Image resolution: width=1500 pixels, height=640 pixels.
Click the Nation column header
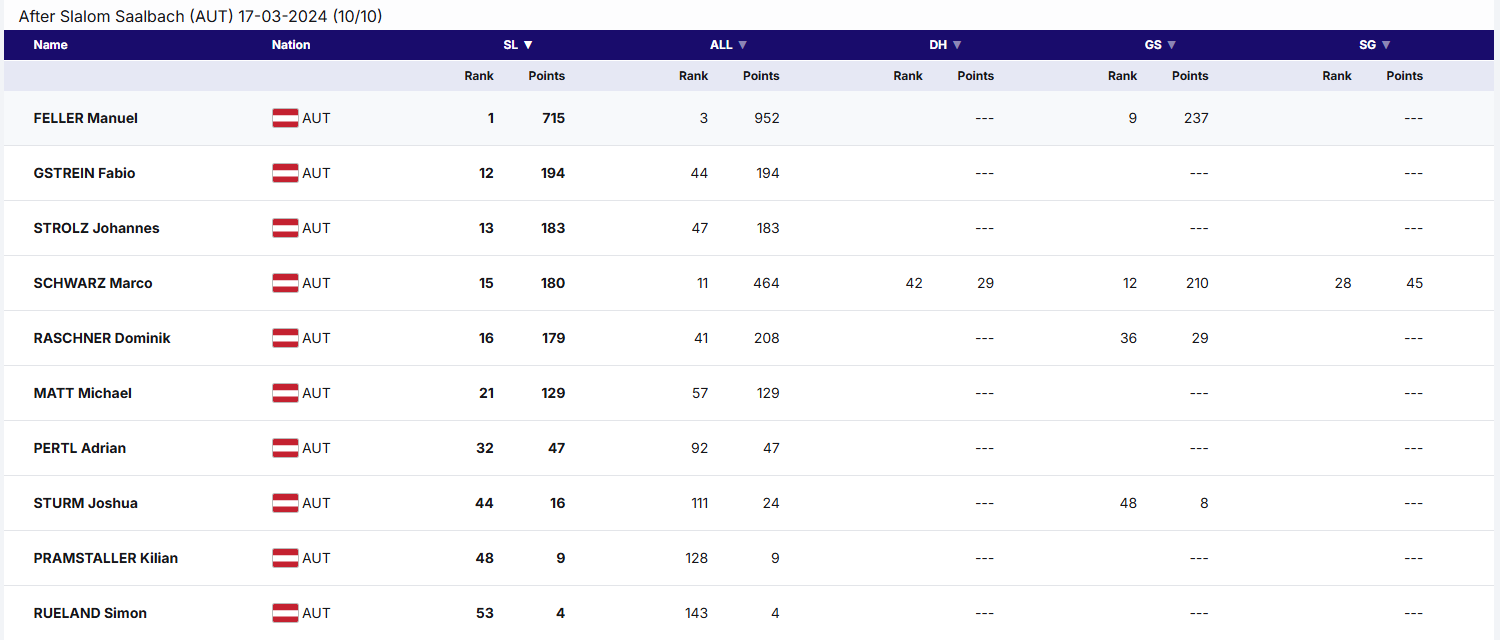point(291,45)
